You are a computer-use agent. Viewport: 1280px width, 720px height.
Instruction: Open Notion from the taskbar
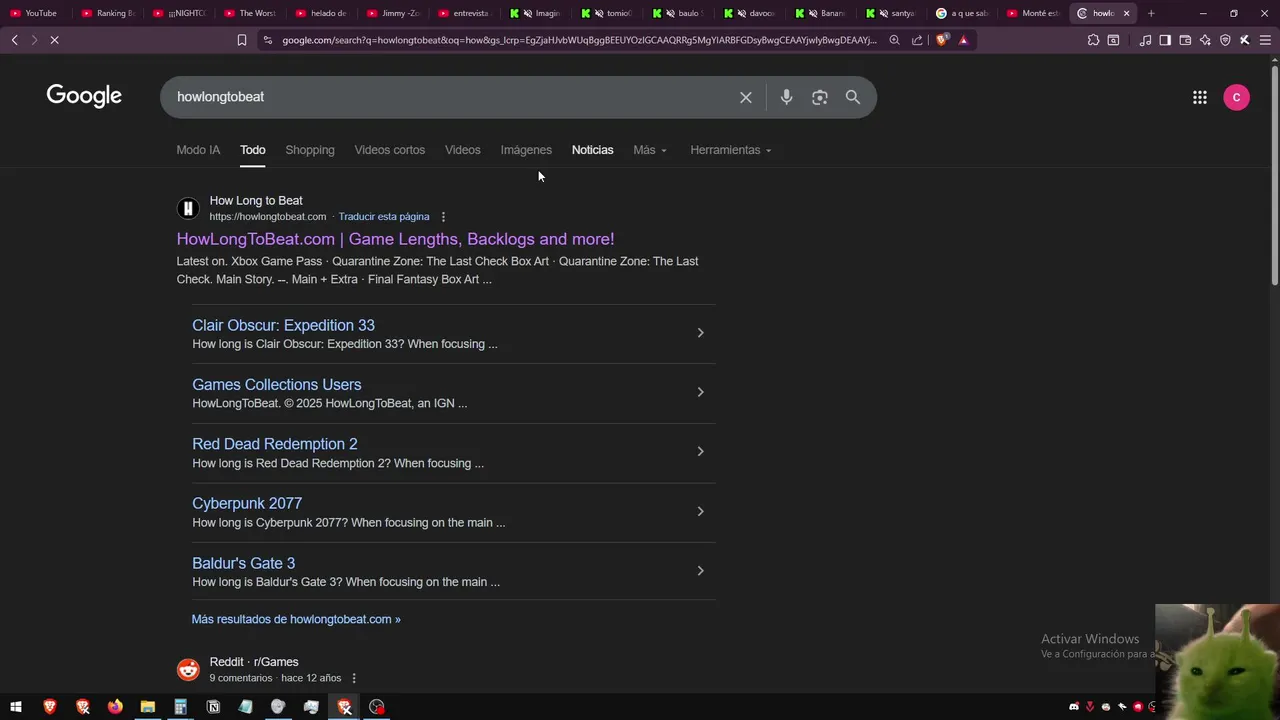(213, 707)
